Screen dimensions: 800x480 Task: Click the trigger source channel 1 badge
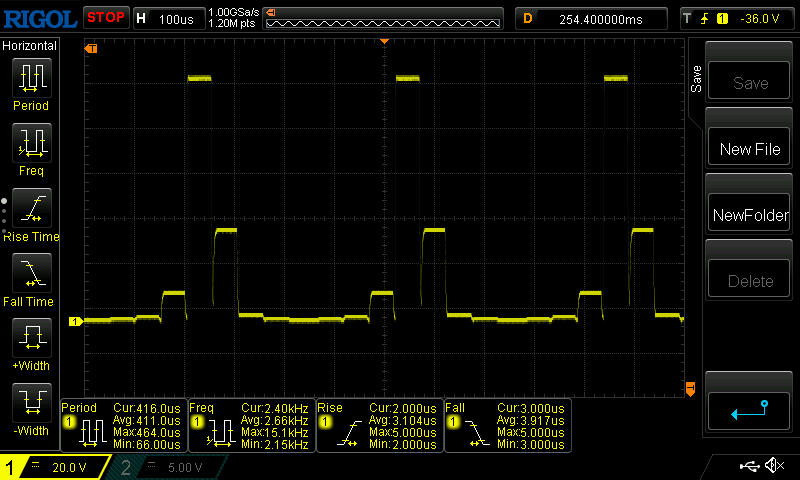[x=722, y=19]
